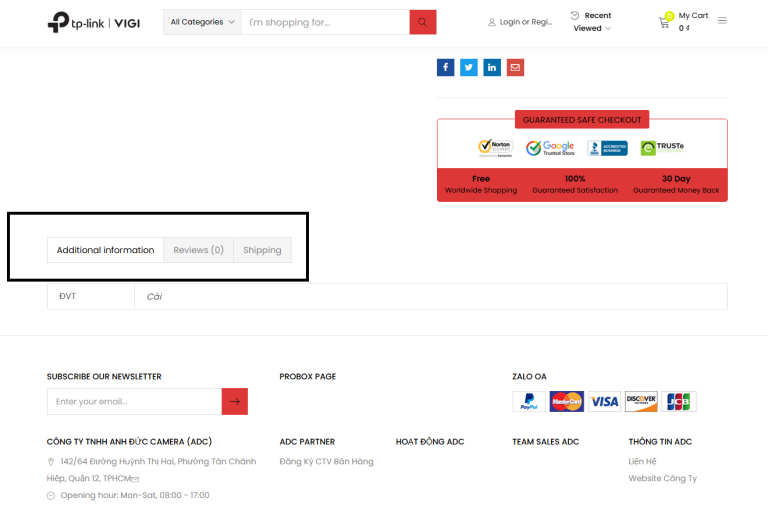The image size is (768, 512).
Task: Switch to the Reviews (0) tab
Action: [198, 250]
